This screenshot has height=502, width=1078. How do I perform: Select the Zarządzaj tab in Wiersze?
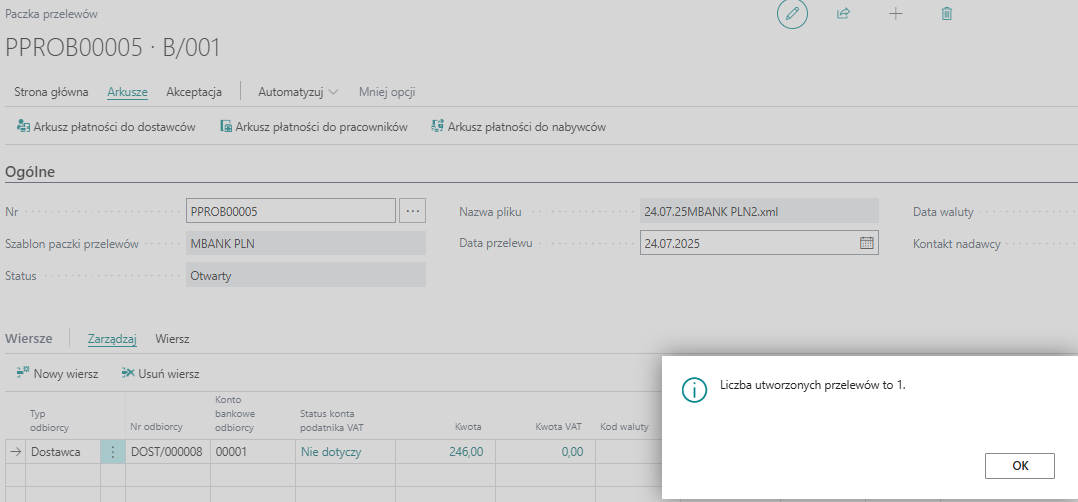click(113, 338)
